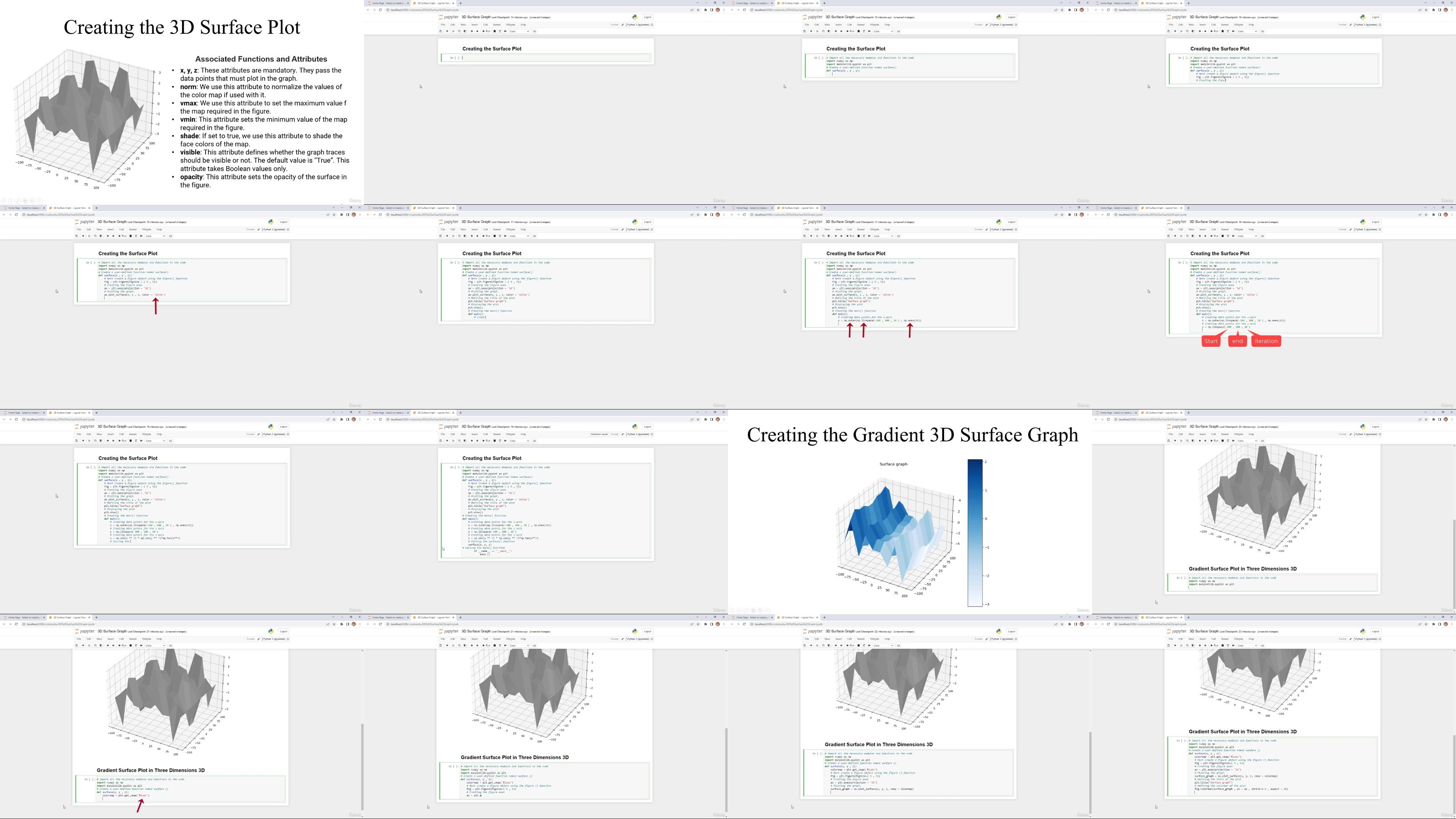The height and width of the screenshot is (819, 1456).
Task: In the empty-cell frame, click the share page icon
Action: 693,10
